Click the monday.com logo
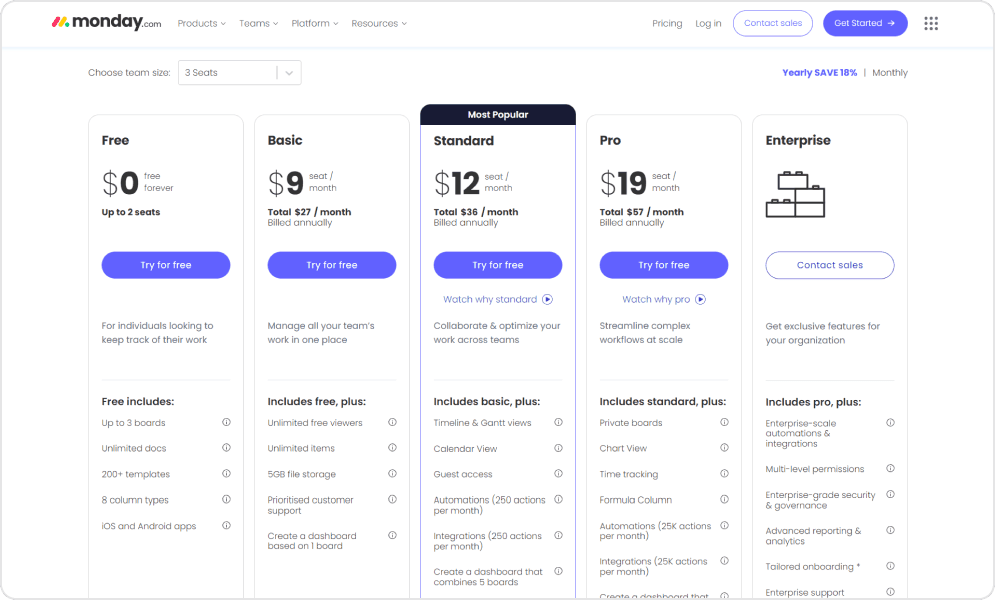 (x=106, y=22)
